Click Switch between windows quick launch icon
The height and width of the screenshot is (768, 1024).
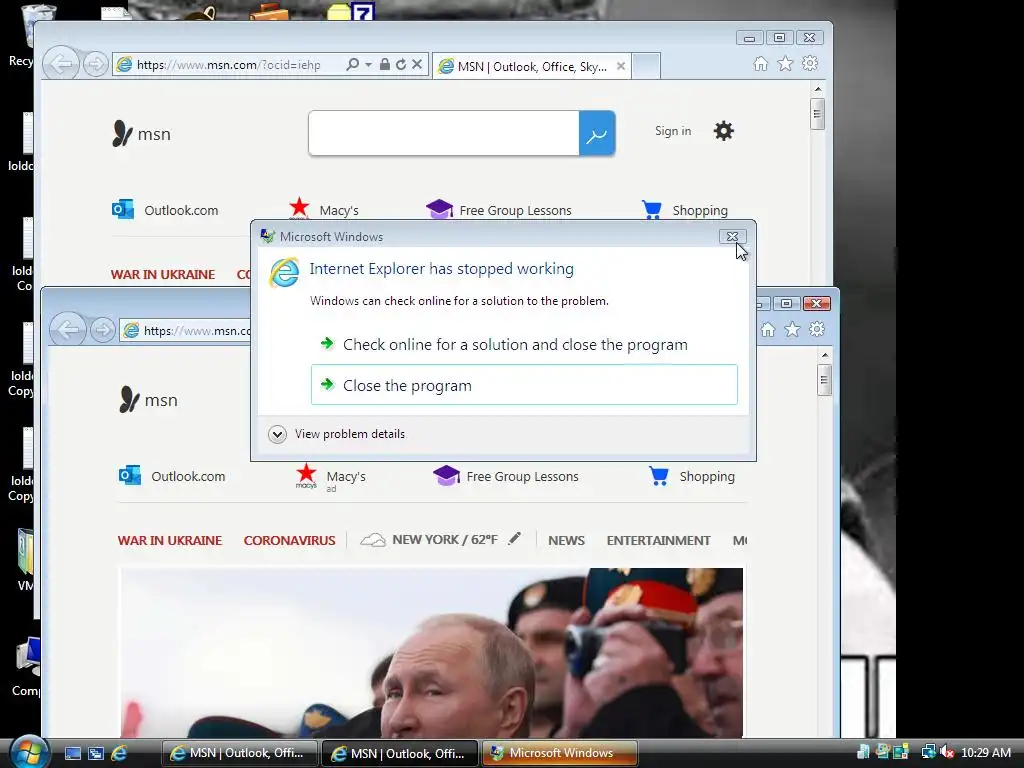96,753
